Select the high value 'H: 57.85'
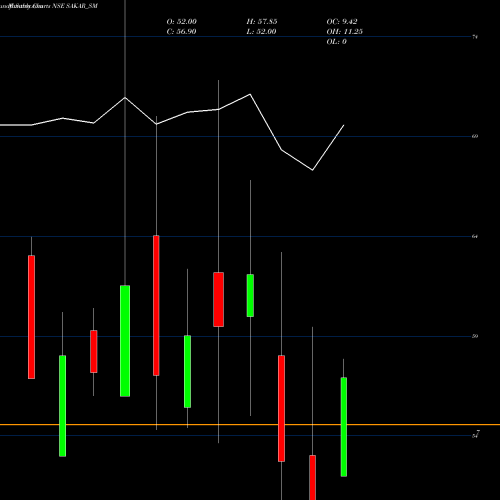The image size is (500, 500). coord(262,22)
